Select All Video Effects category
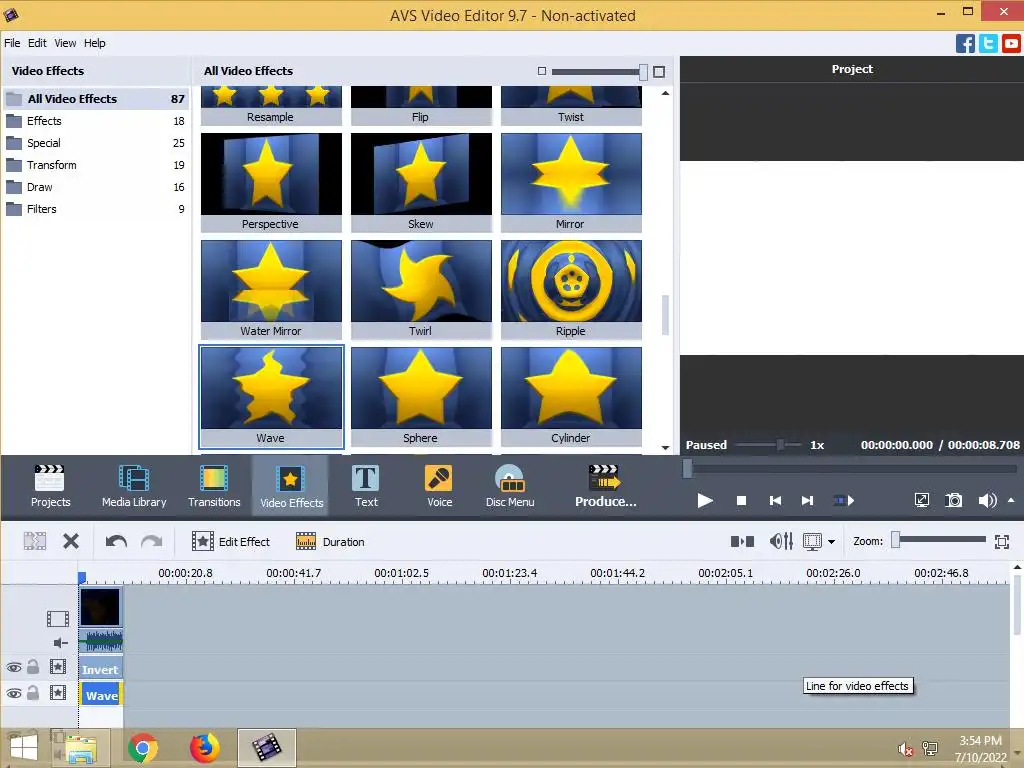1024x768 pixels. (96, 99)
